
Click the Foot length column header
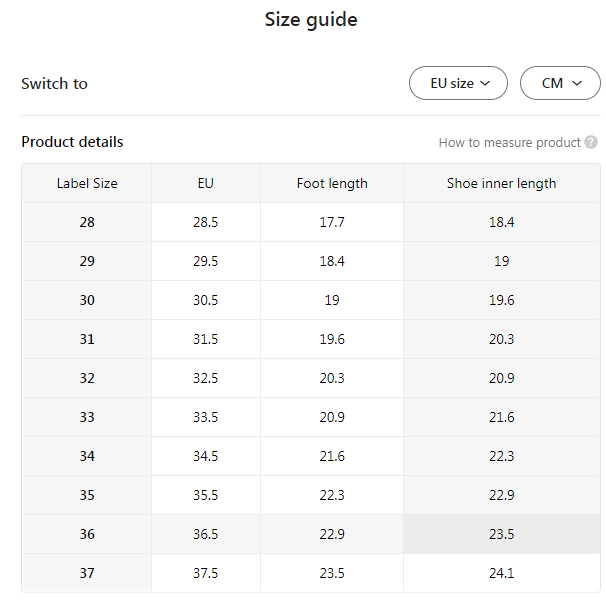click(x=332, y=183)
